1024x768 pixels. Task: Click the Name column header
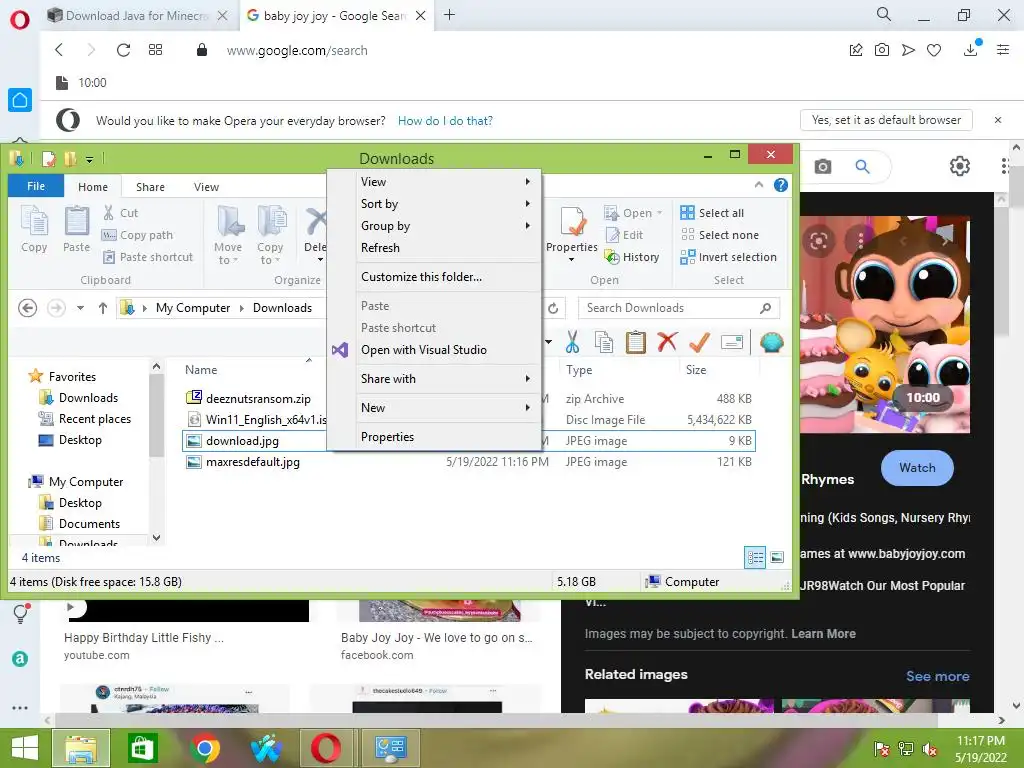tap(201, 370)
